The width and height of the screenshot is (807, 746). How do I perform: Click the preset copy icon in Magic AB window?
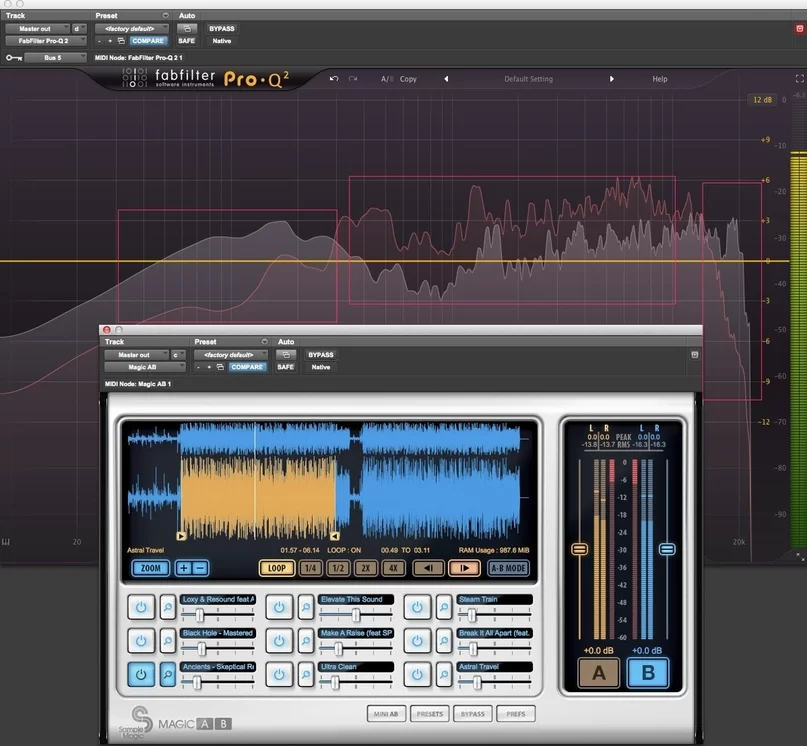(220, 367)
